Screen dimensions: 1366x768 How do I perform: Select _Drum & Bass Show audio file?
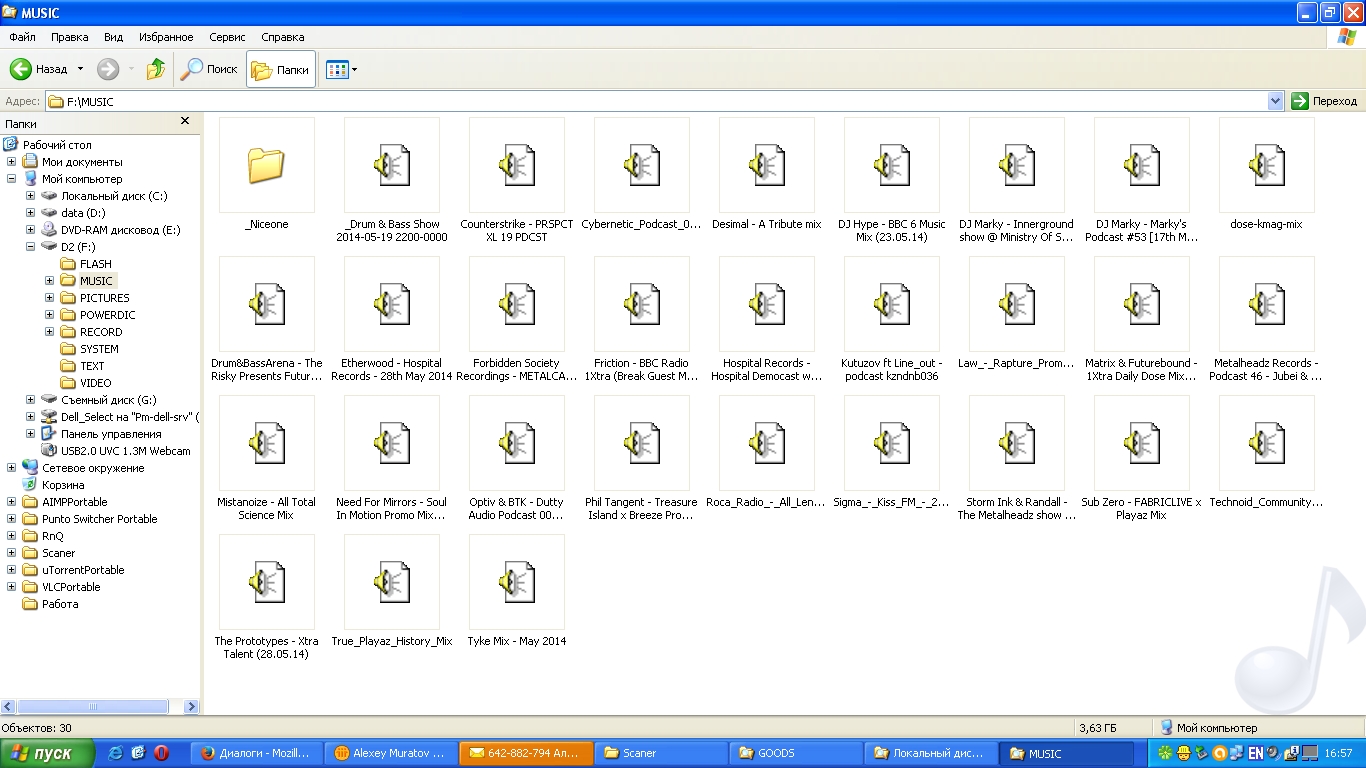(391, 165)
